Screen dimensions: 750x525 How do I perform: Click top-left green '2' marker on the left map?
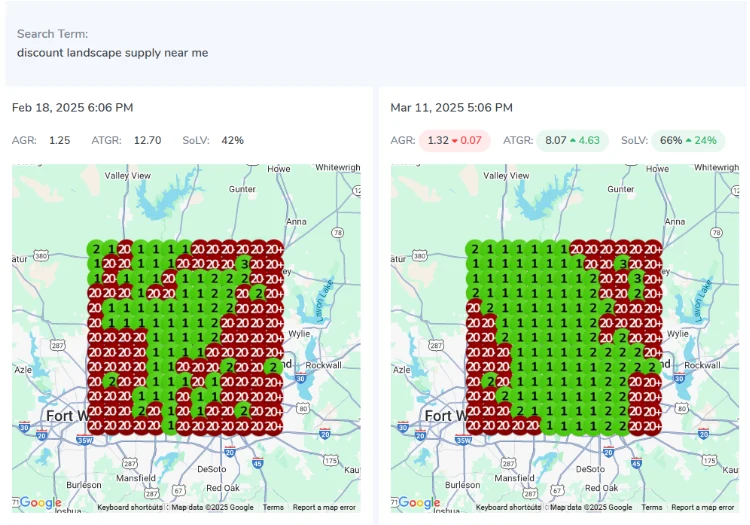(95, 249)
